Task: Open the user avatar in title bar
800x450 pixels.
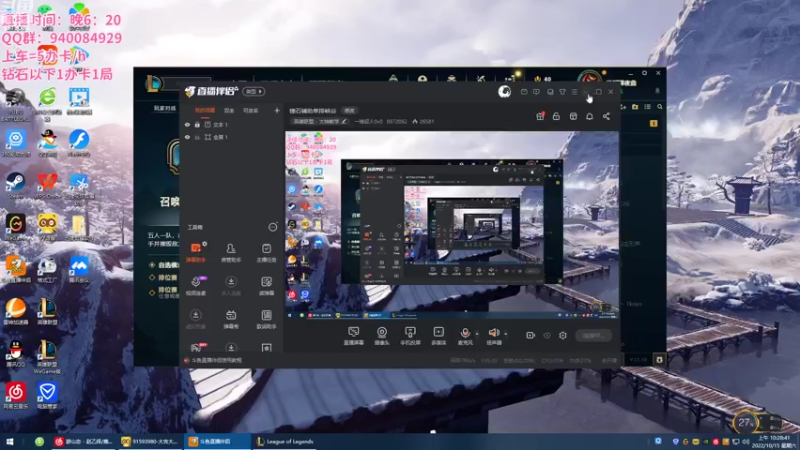Action: click(505, 91)
